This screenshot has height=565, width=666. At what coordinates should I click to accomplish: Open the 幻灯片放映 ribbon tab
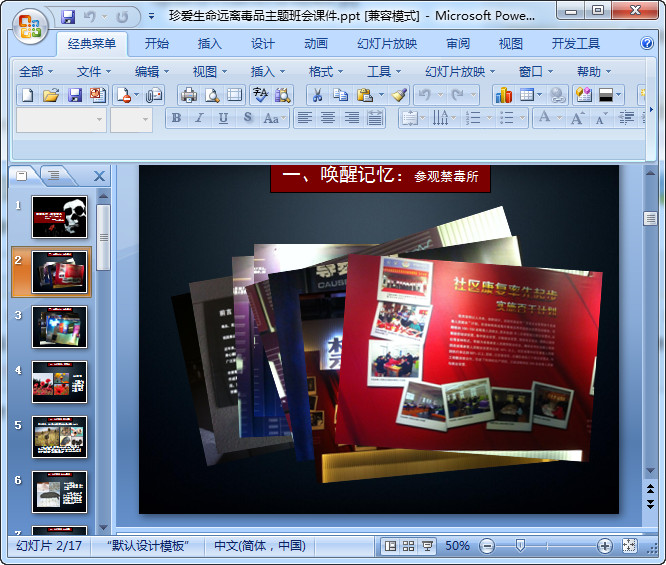(387, 43)
